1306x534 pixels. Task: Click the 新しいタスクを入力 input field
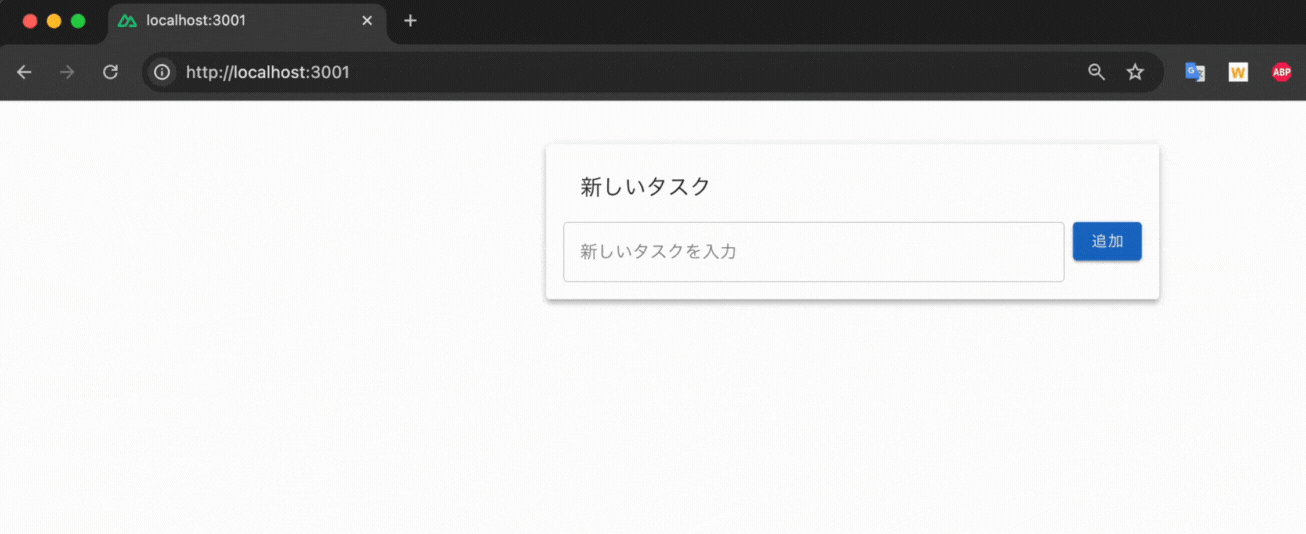814,252
